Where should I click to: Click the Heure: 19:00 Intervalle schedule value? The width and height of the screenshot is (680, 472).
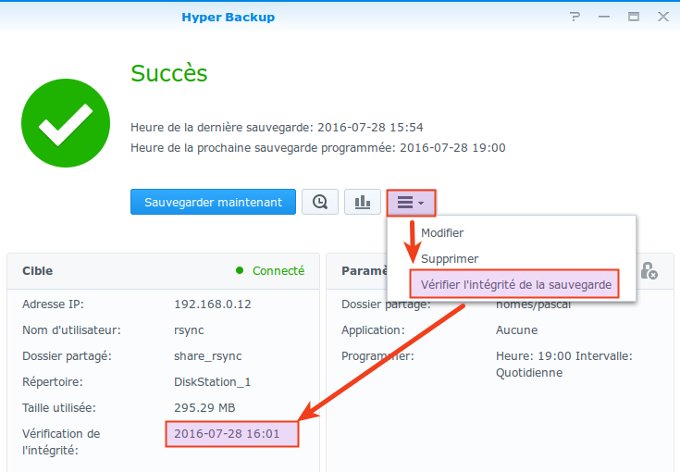(564, 364)
